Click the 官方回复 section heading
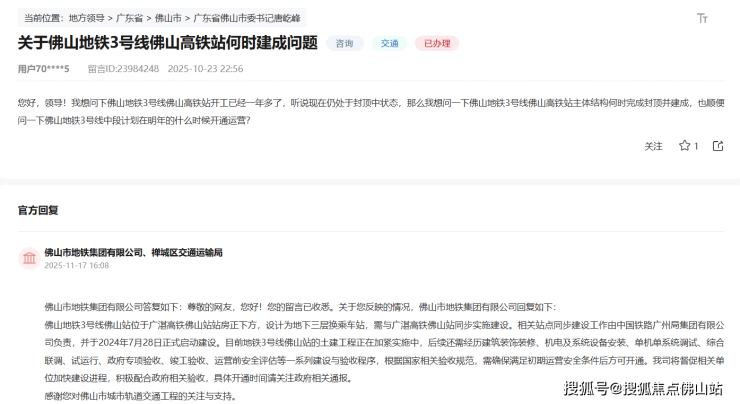Screen dimensions: 740x404 pyautogui.click(x=38, y=210)
